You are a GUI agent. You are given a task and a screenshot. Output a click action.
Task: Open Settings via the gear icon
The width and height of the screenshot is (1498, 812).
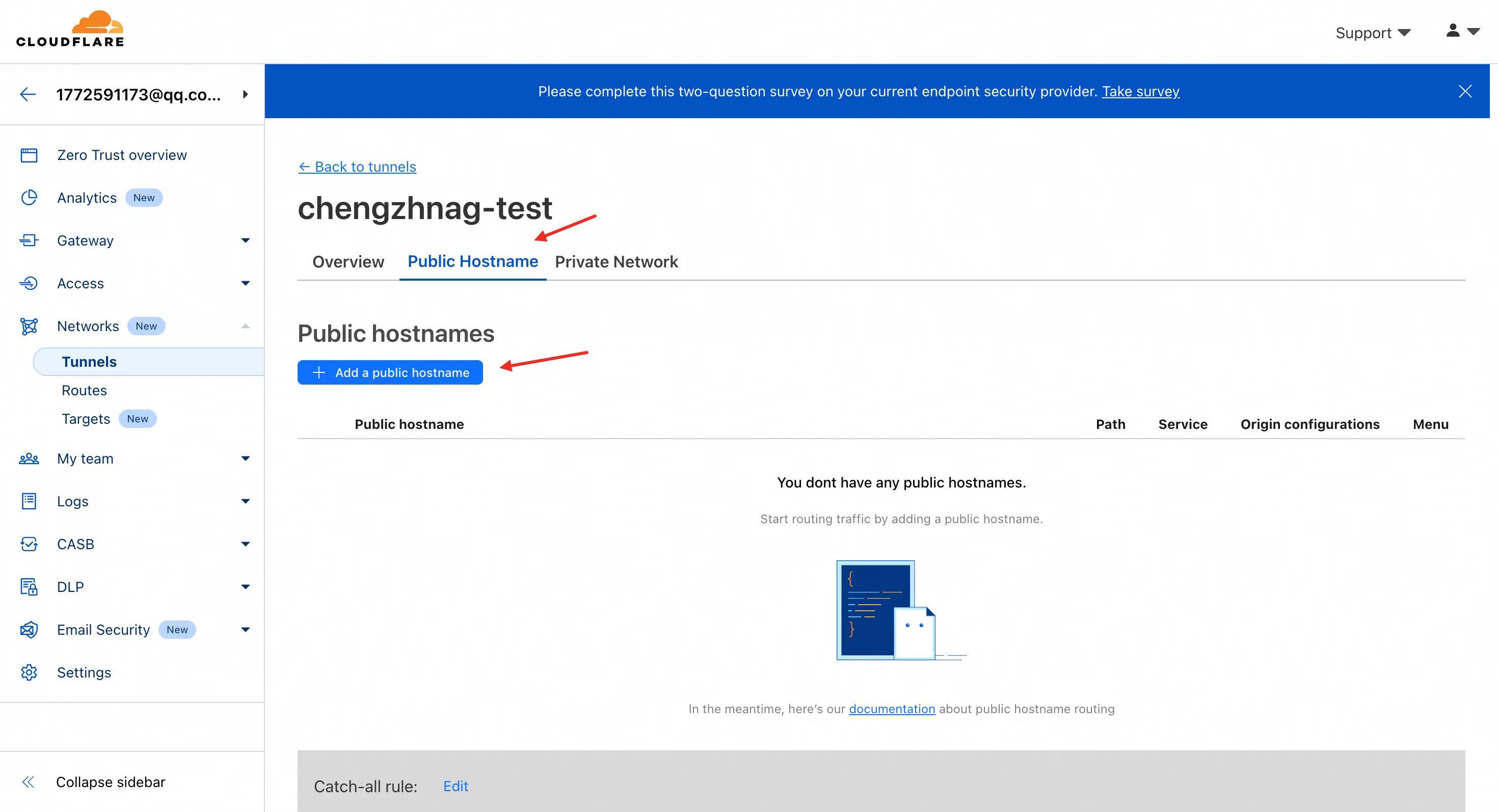coord(29,672)
